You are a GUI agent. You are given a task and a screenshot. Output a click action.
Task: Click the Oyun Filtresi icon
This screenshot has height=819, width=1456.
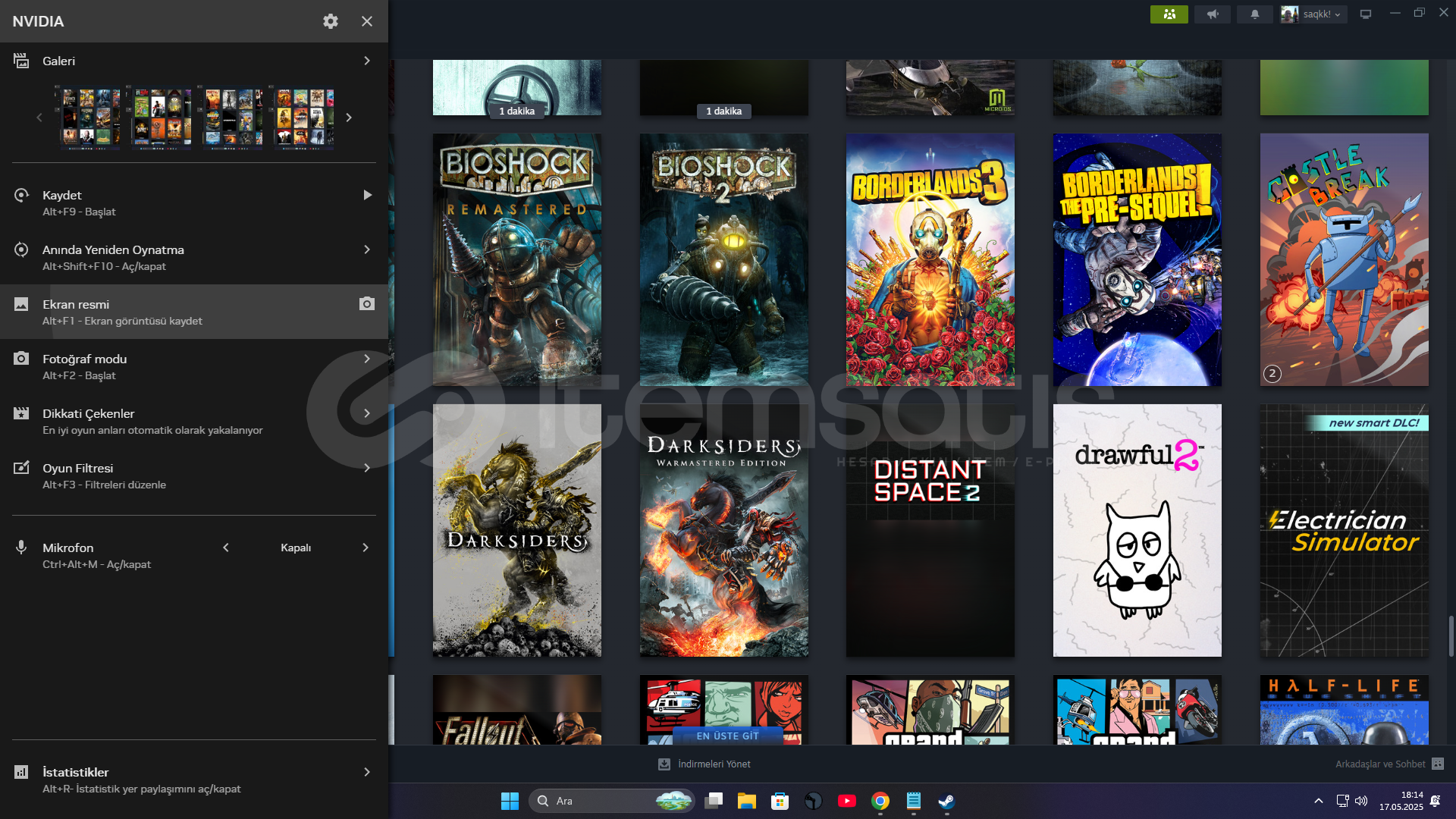click(21, 468)
